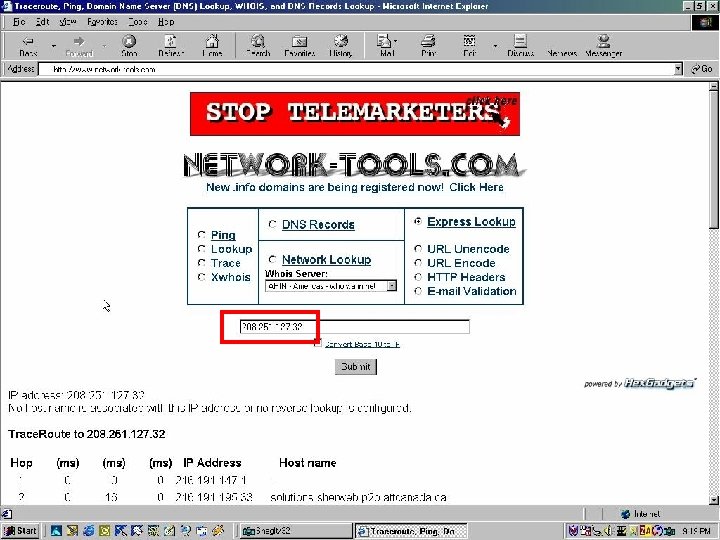This screenshot has width=720, height=540.
Task: Open the View menu
Action: tap(68, 22)
